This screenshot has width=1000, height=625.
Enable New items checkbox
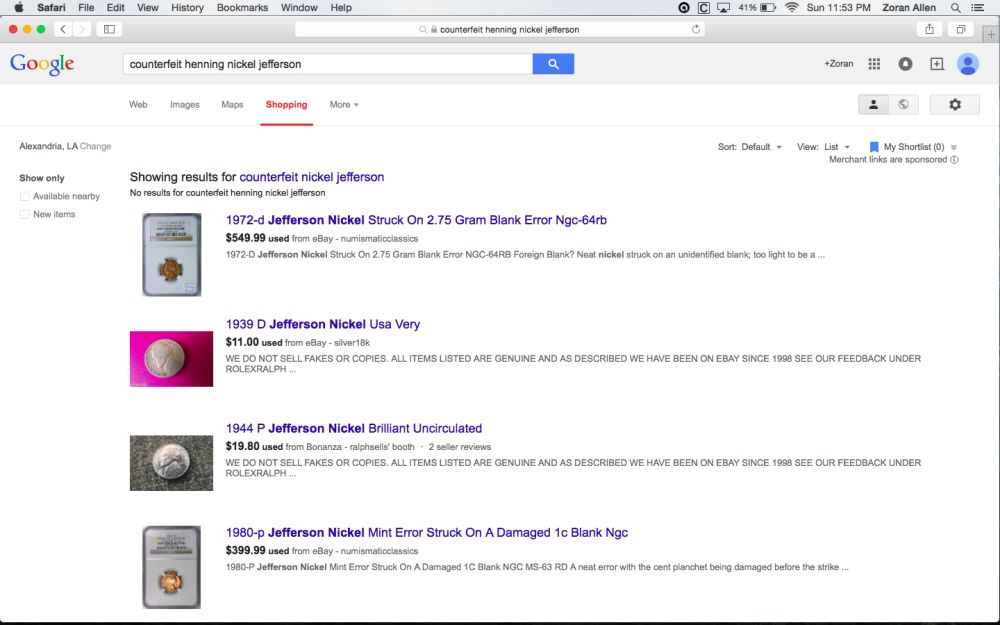click(24, 214)
